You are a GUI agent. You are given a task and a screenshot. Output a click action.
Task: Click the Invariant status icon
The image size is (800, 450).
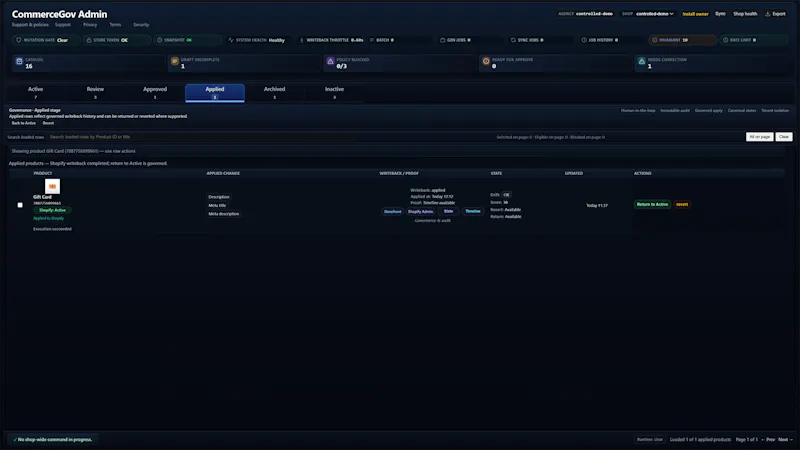point(655,40)
